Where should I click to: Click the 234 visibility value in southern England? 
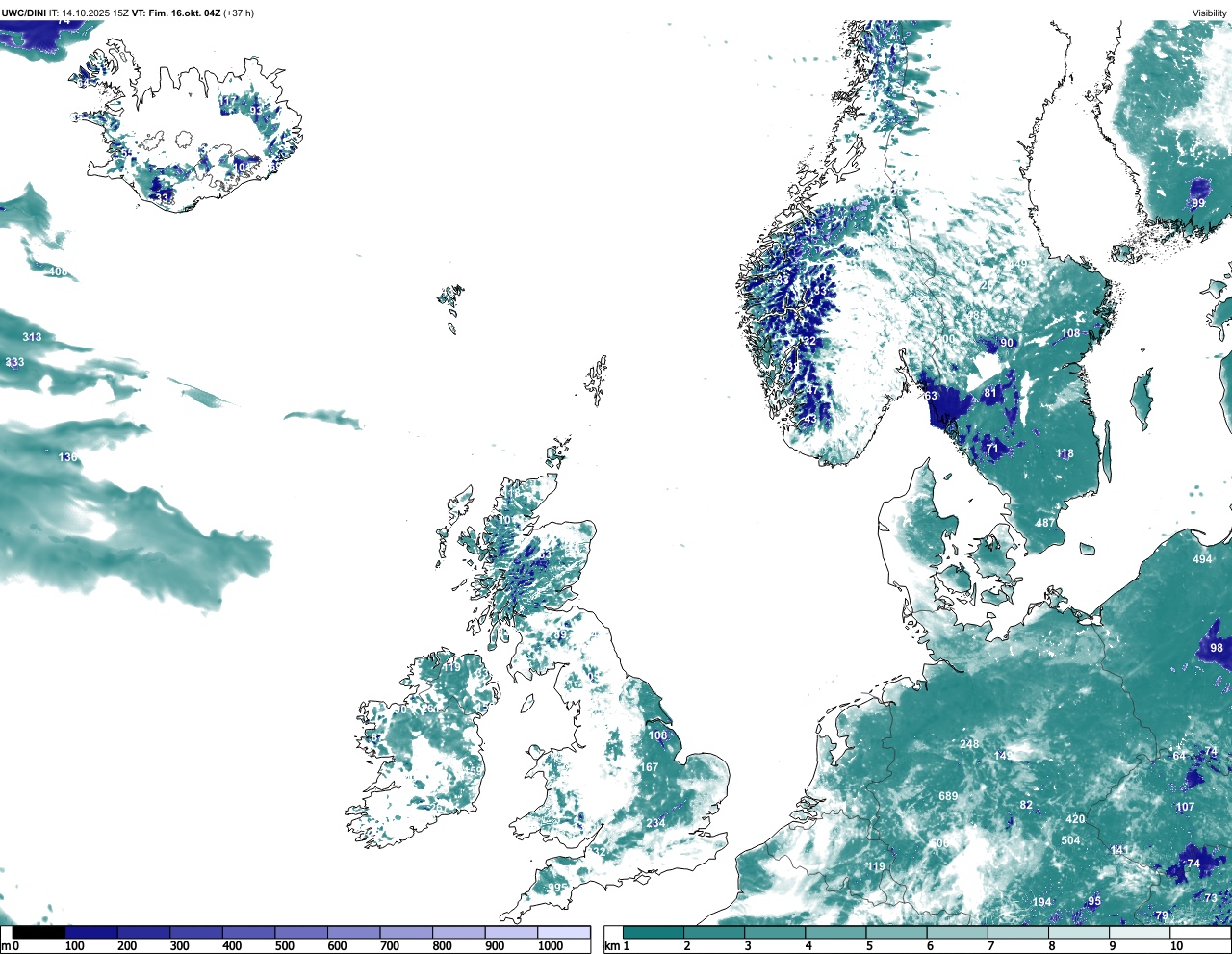[655, 823]
